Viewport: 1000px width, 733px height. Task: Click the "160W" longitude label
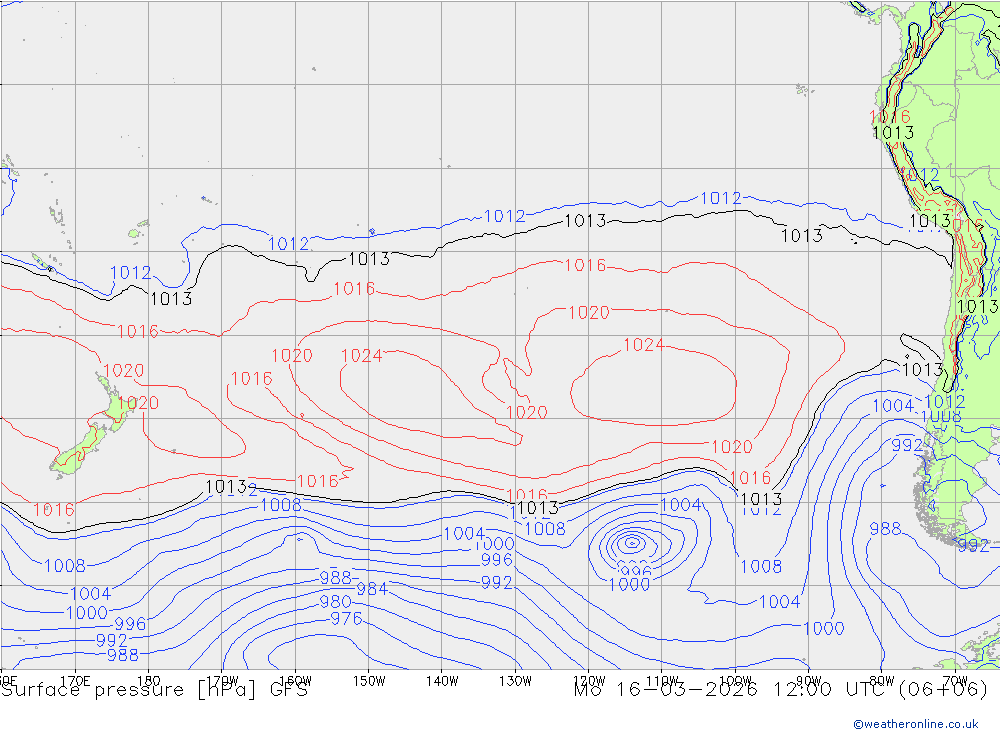coord(295,681)
